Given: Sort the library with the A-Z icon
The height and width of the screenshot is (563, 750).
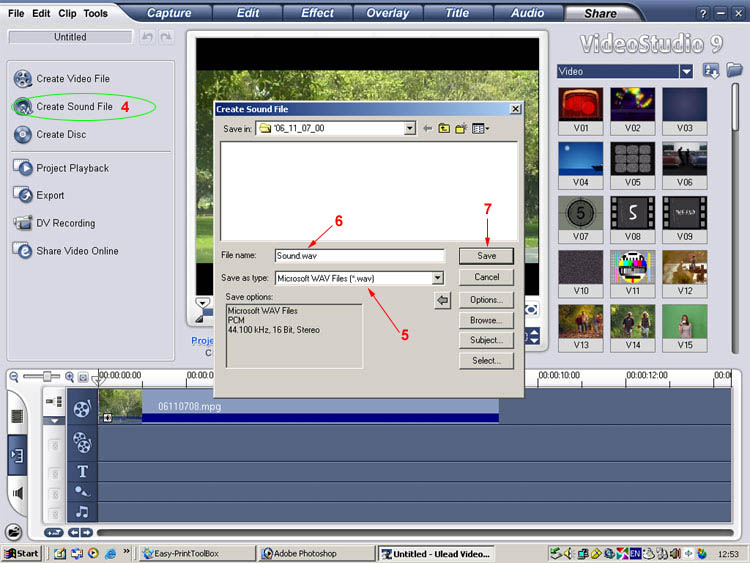Looking at the screenshot, I should (x=711, y=71).
